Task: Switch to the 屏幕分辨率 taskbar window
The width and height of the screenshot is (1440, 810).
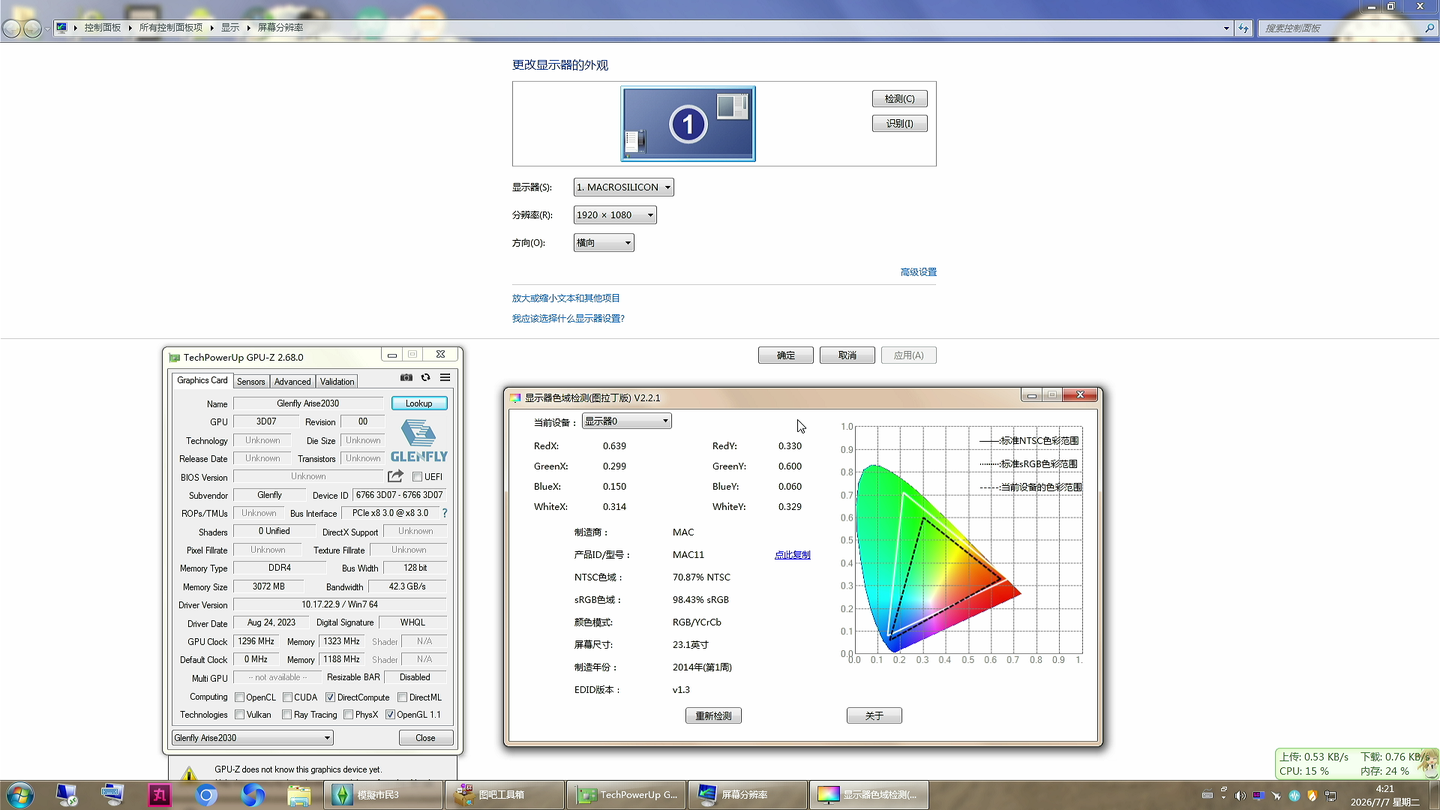Action: (747, 795)
